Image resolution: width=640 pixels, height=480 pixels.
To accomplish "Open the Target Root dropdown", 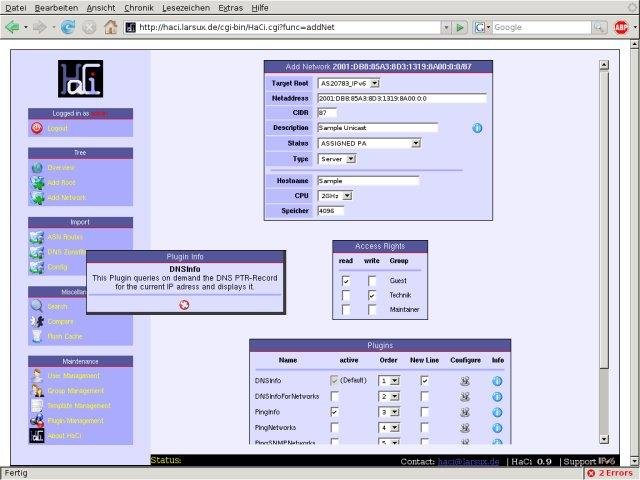I will (349, 83).
